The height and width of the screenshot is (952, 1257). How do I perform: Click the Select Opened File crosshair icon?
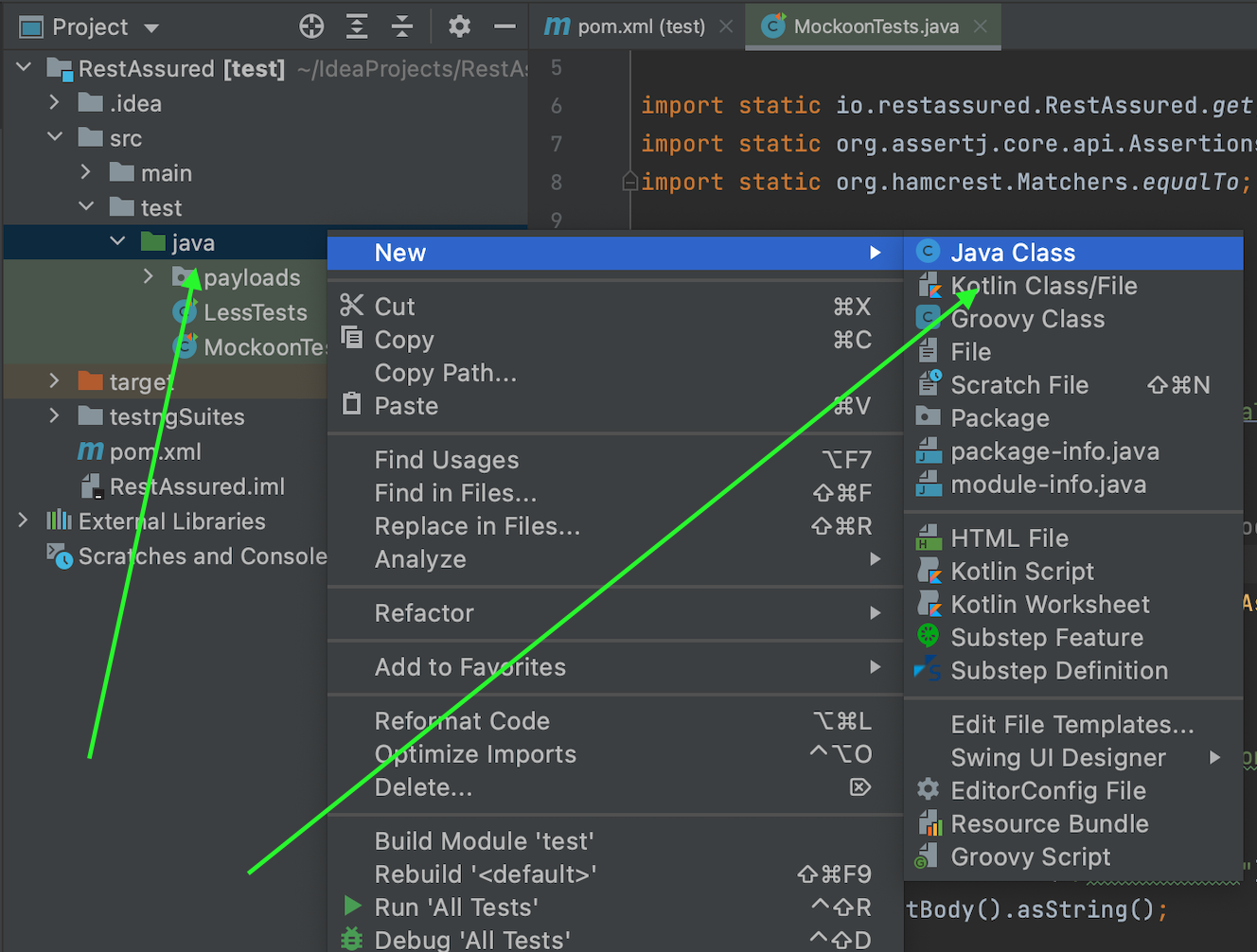click(311, 26)
